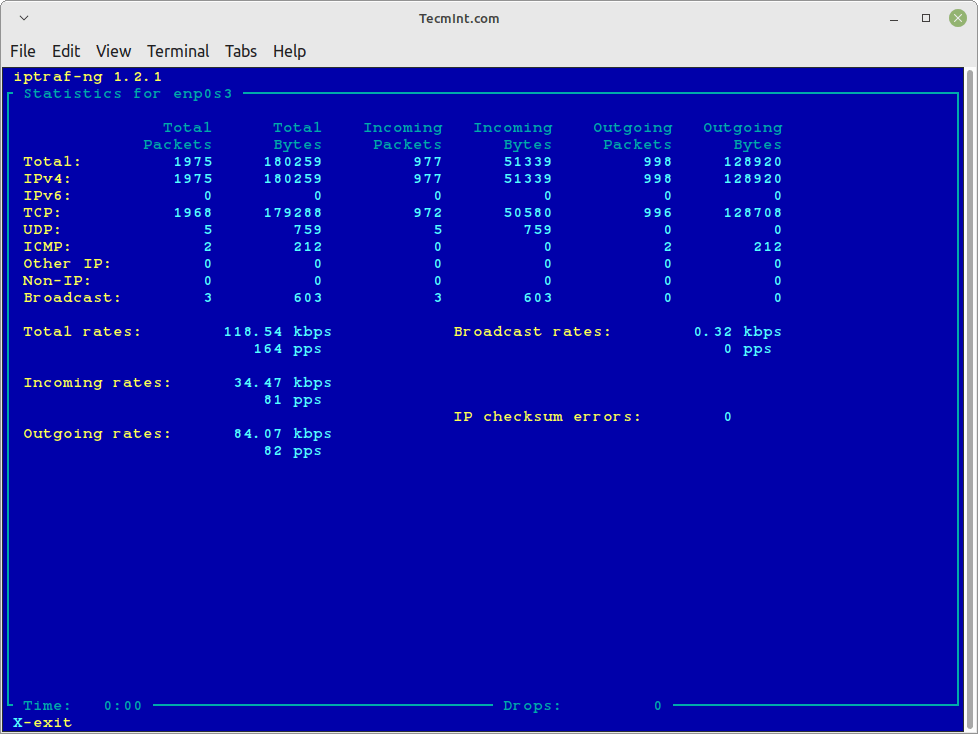The height and width of the screenshot is (734, 978).
Task: Click the 82 pps outgoing rate
Action: click(x=293, y=451)
